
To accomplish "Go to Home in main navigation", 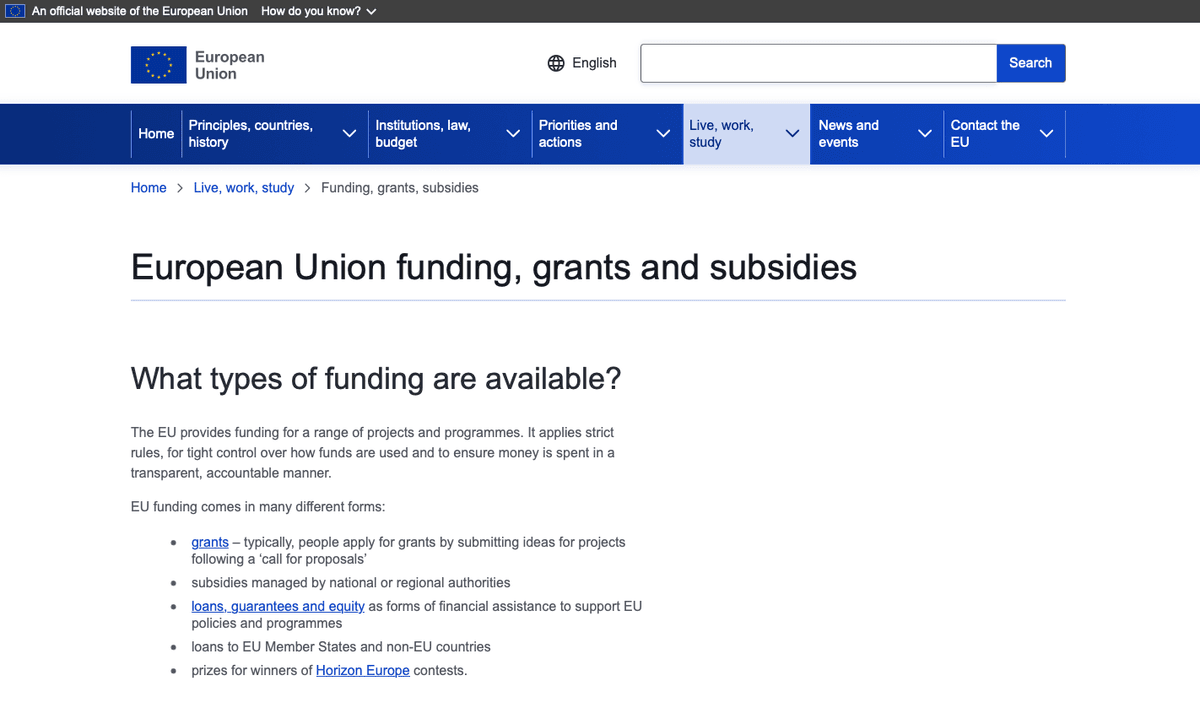I will point(156,133).
